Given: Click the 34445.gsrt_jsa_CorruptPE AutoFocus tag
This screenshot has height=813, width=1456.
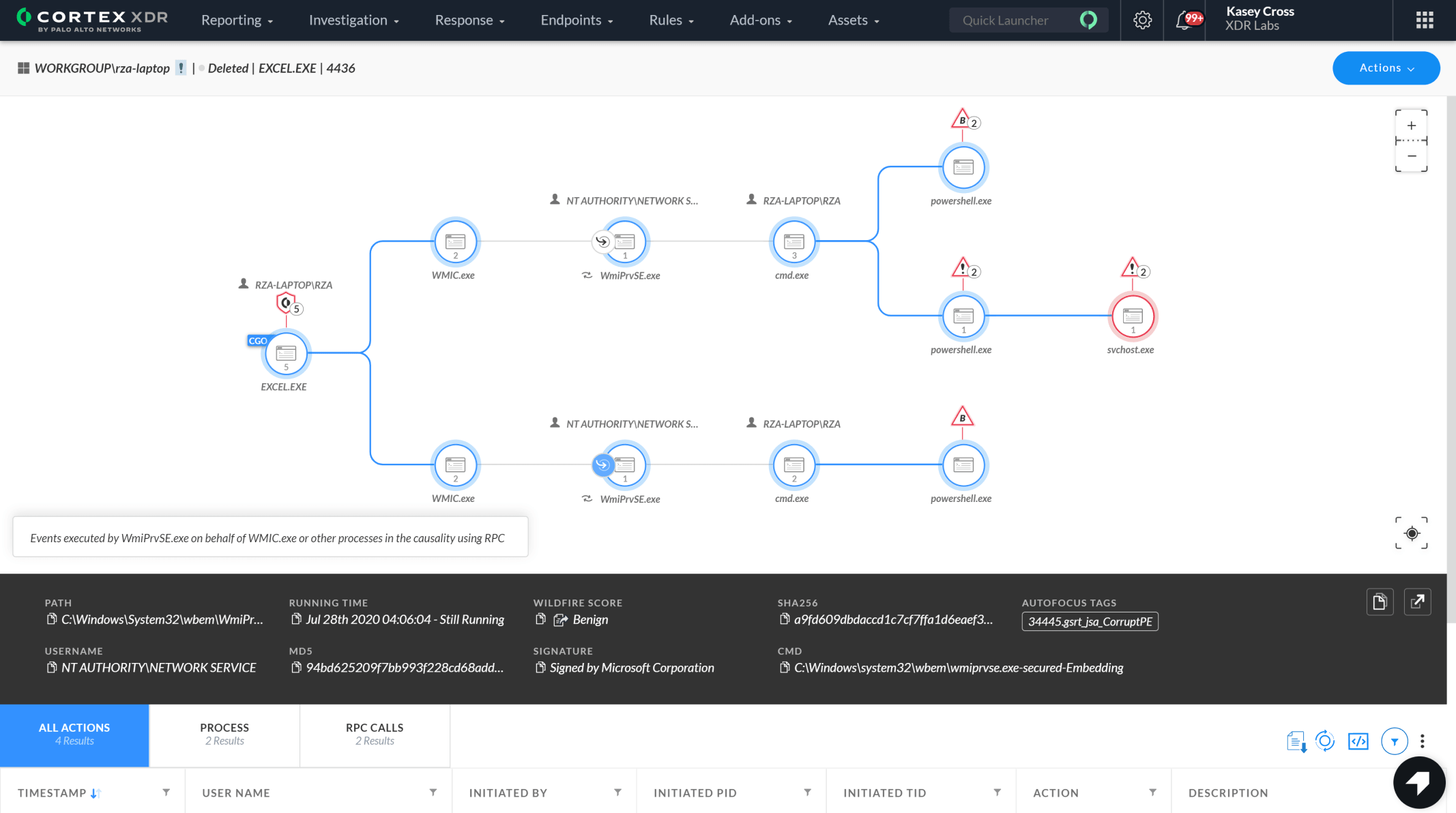Looking at the screenshot, I should 1090,621.
